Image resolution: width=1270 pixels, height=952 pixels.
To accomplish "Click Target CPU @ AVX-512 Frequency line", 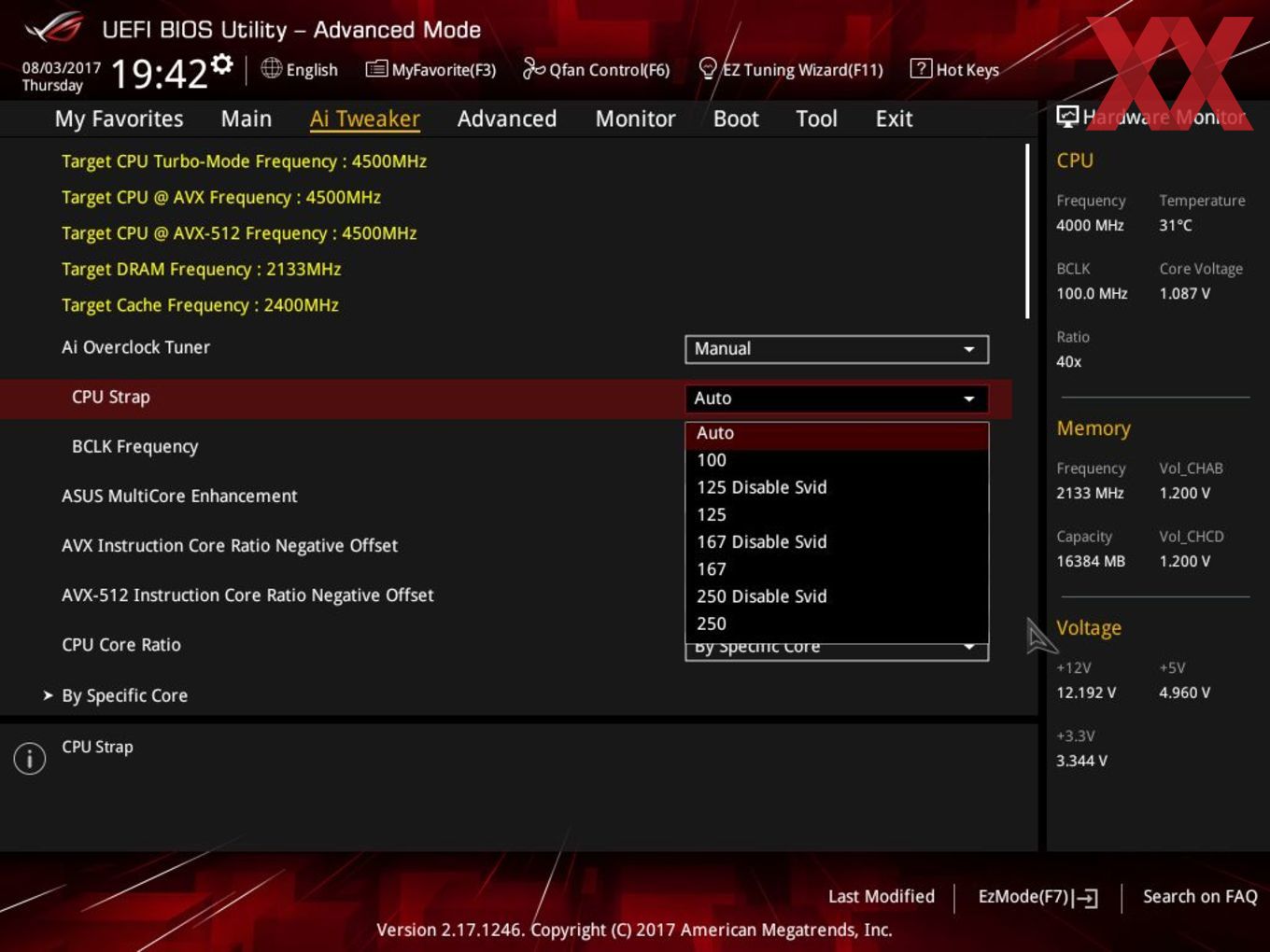I will 239,233.
